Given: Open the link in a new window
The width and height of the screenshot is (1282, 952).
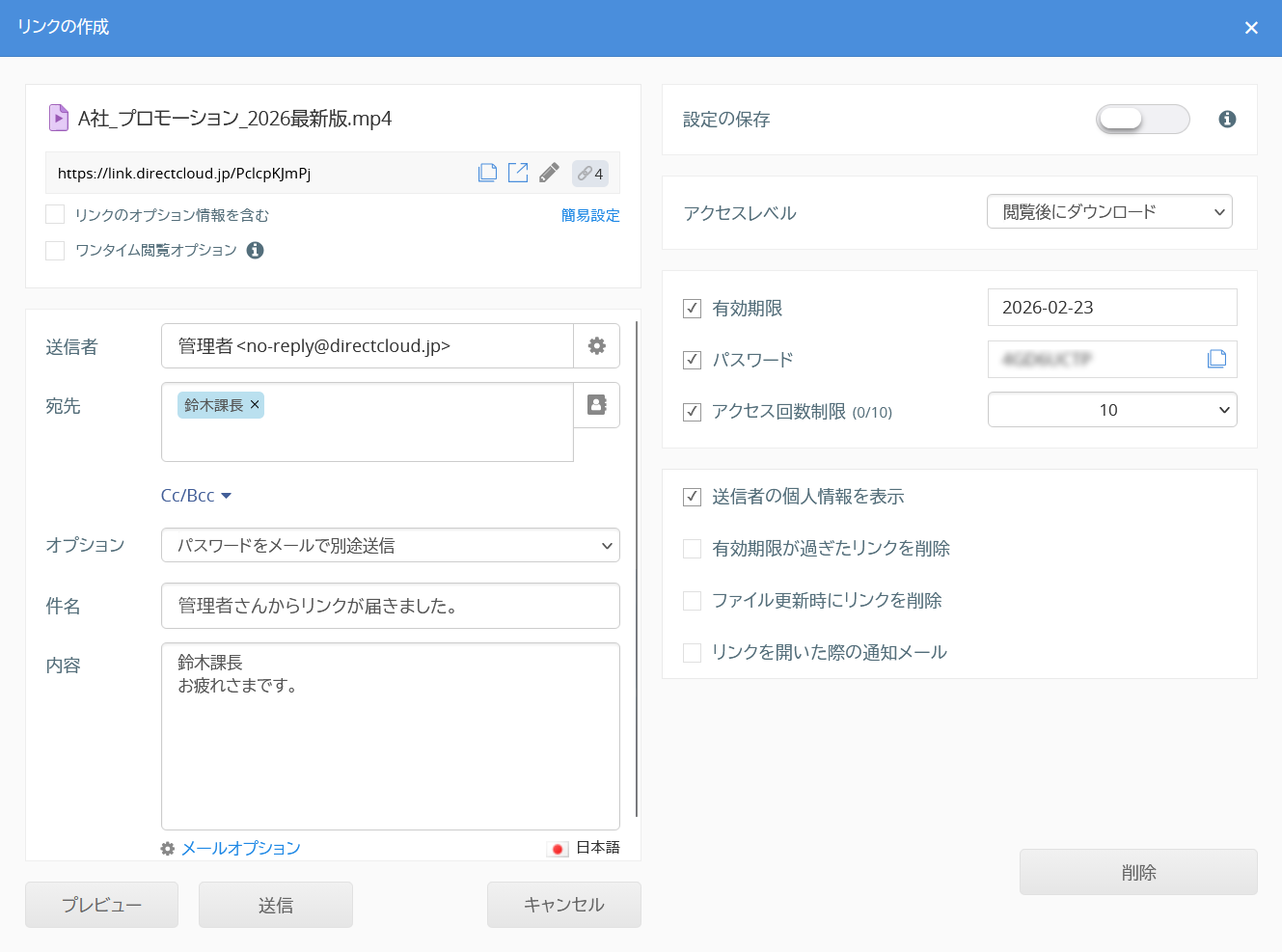Looking at the screenshot, I should coord(518,173).
